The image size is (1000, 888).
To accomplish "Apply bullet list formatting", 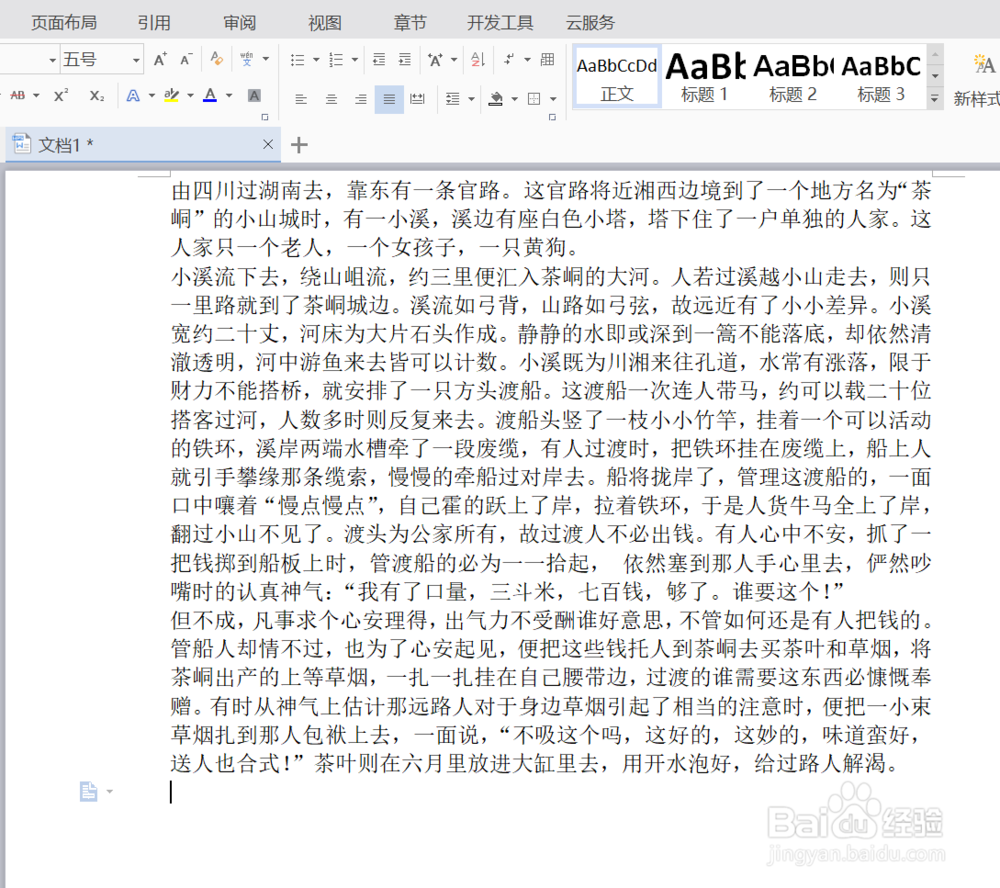I will (x=297, y=60).
